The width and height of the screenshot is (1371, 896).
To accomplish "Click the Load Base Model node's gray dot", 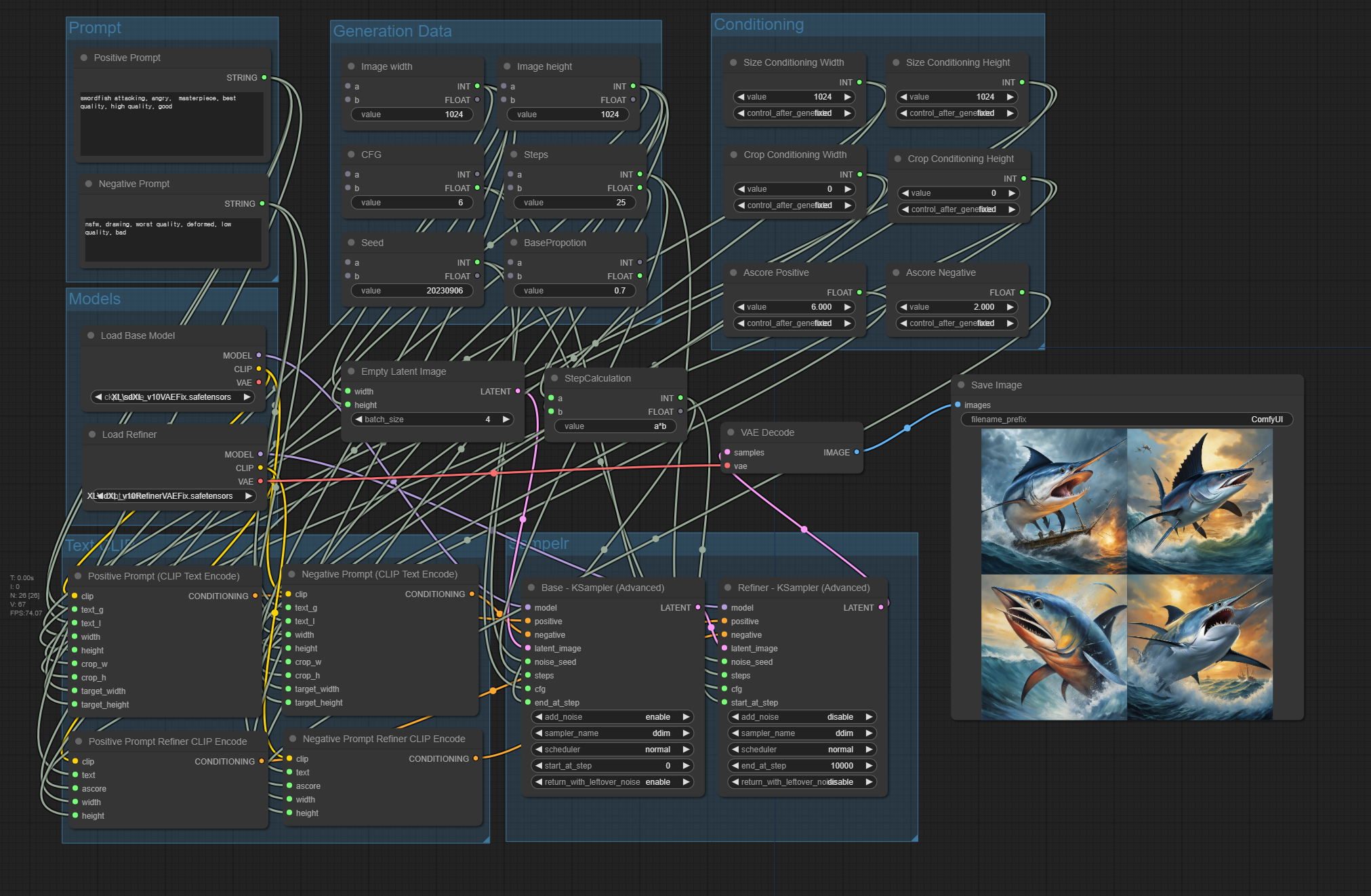I will [91, 335].
